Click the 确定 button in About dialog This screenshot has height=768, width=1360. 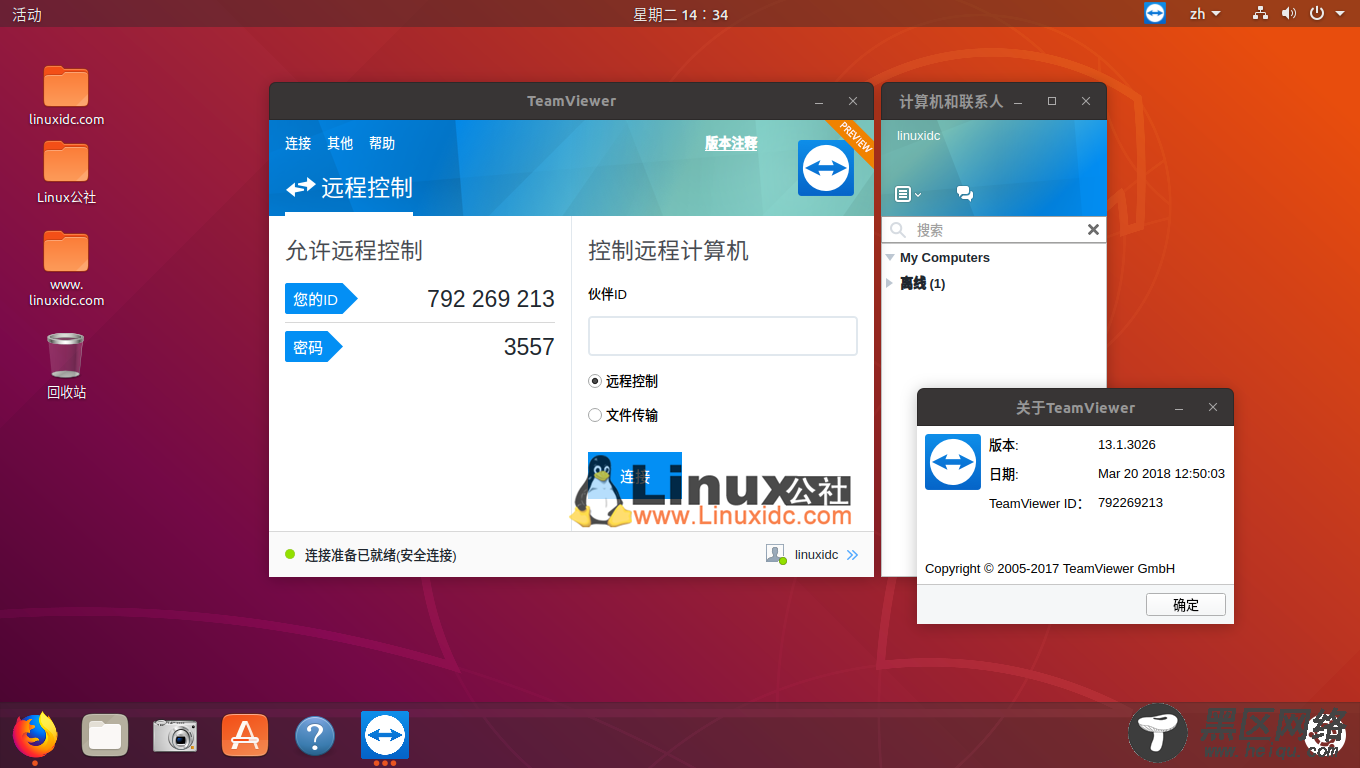[x=1186, y=605]
